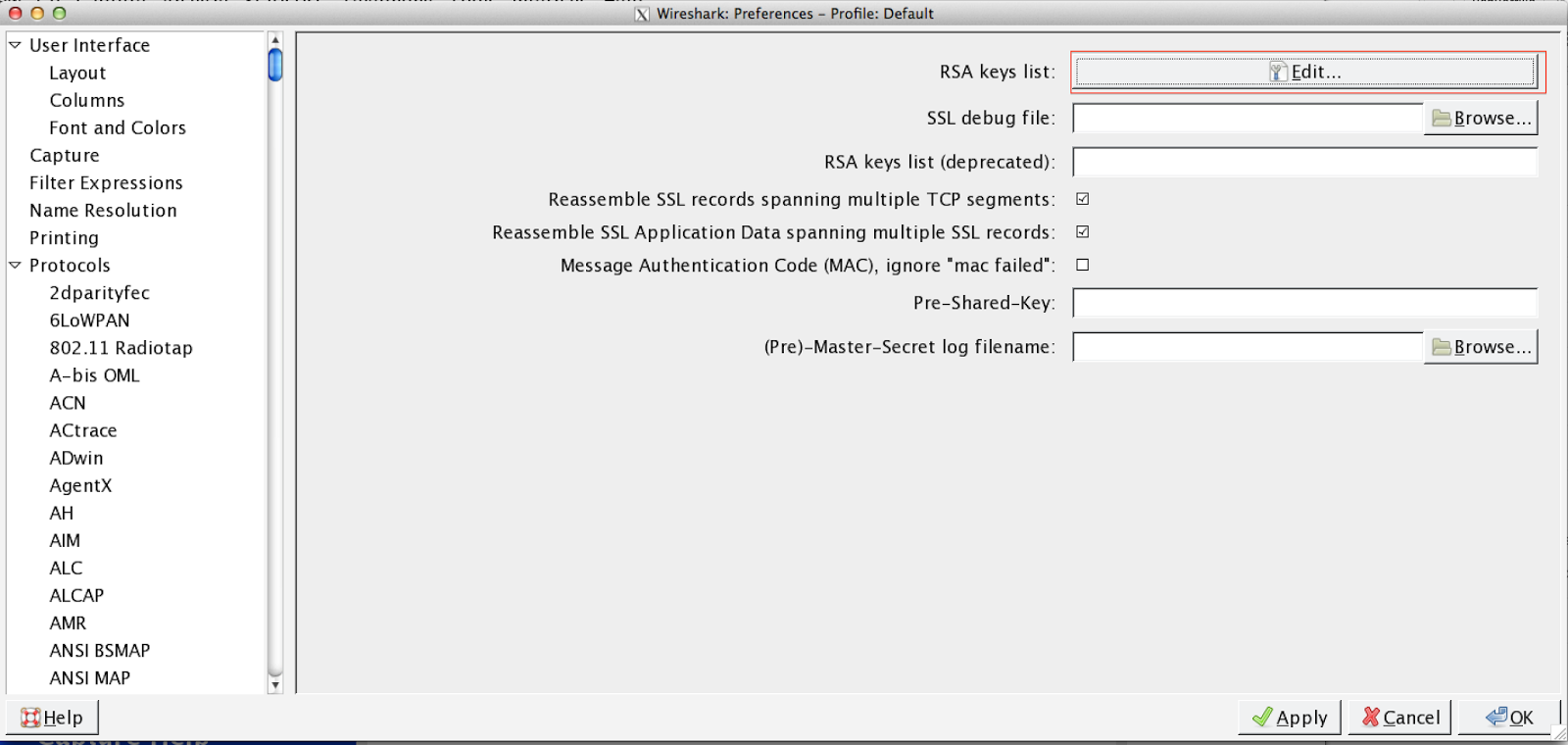
Task: Select Printing preferences
Action: click(x=64, y=237)
